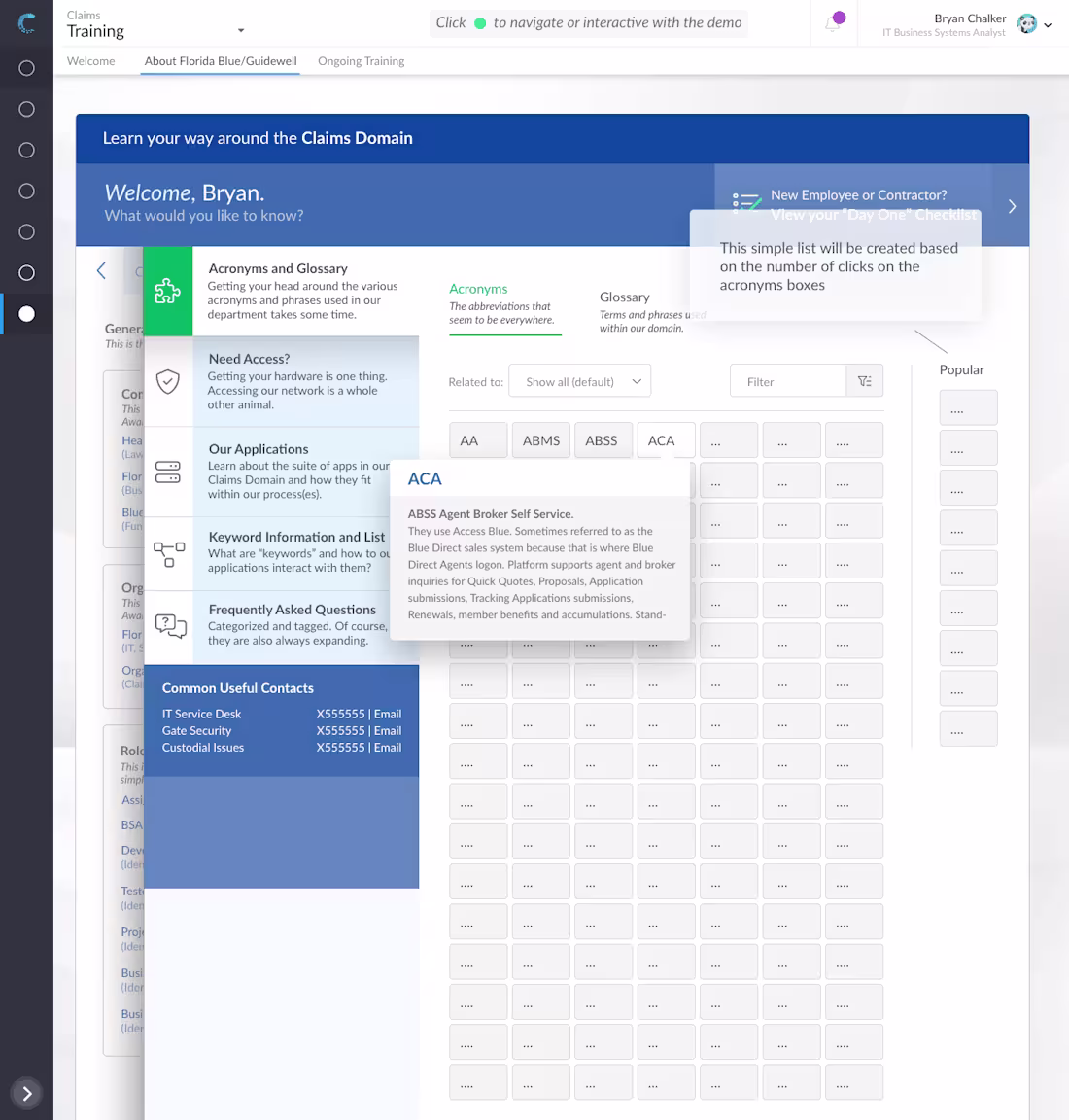Click the Acronyms section link

(478, 289)
